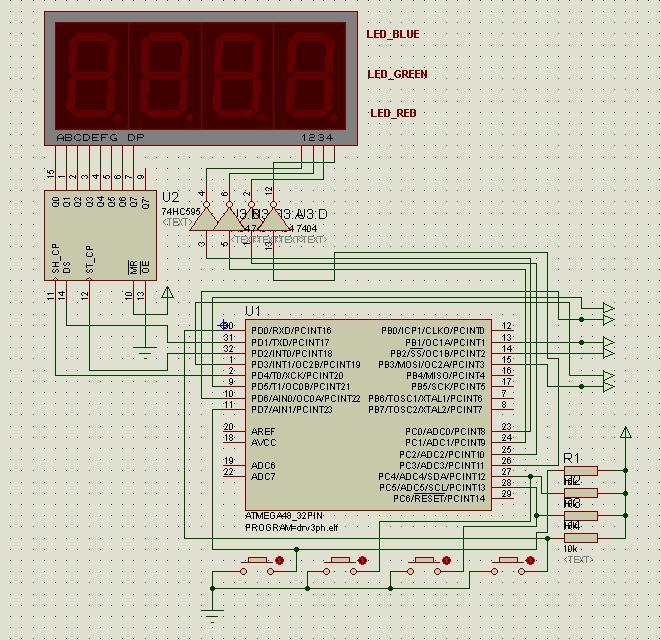The image size is (661, 640).
Task: Click the 10k resistor value text
Action: [x=570, y=549]
